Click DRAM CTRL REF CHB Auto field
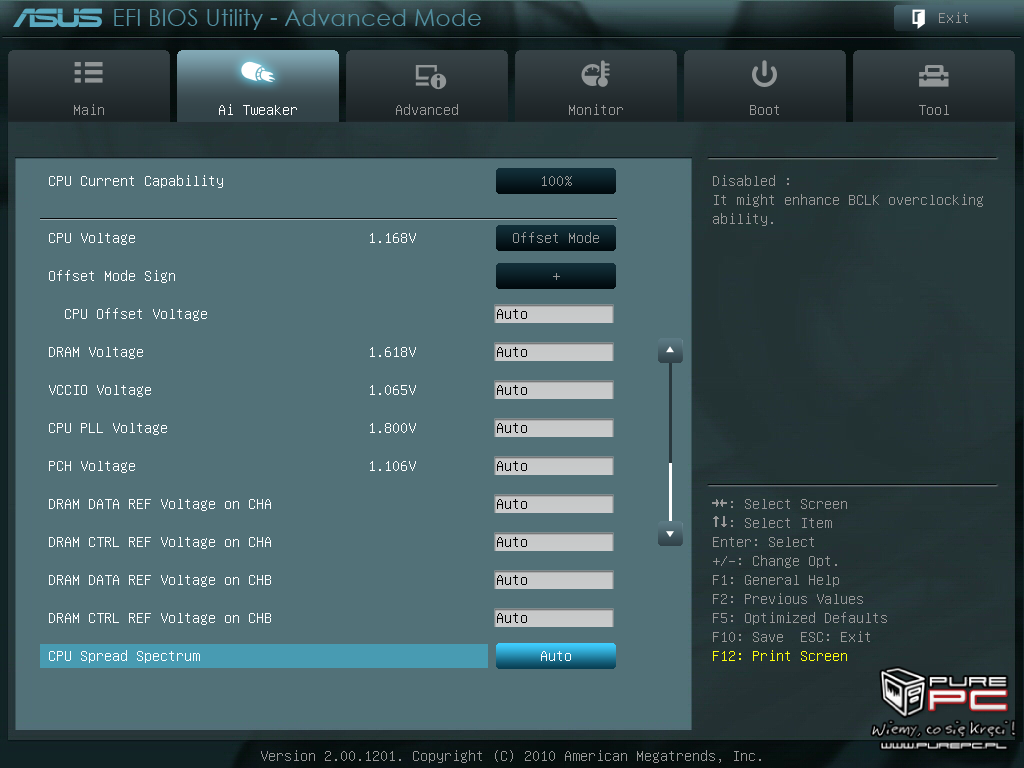Viewport: 1024px width, 768px height. [x=554, y=618]
